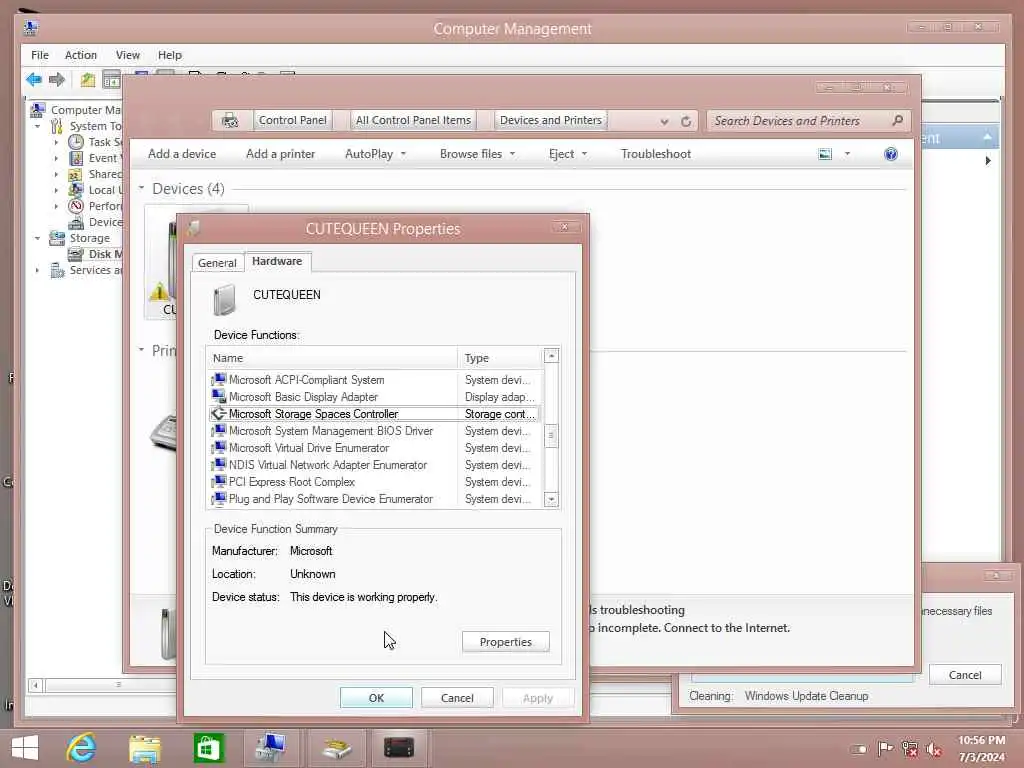Click the Device Functions list scroll down arrow
This screenshot has width=1024, height=768.
pos(551,500)
